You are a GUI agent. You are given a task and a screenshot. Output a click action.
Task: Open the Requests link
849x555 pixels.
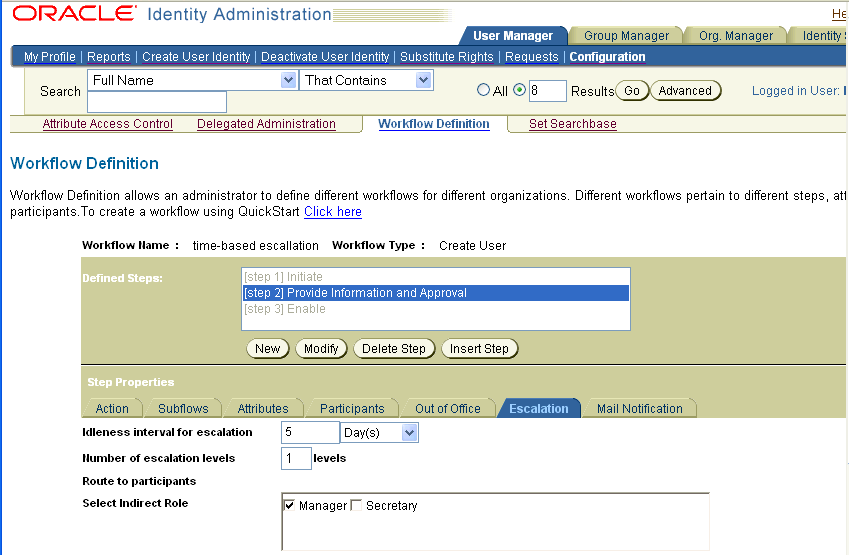pos(532,57)
